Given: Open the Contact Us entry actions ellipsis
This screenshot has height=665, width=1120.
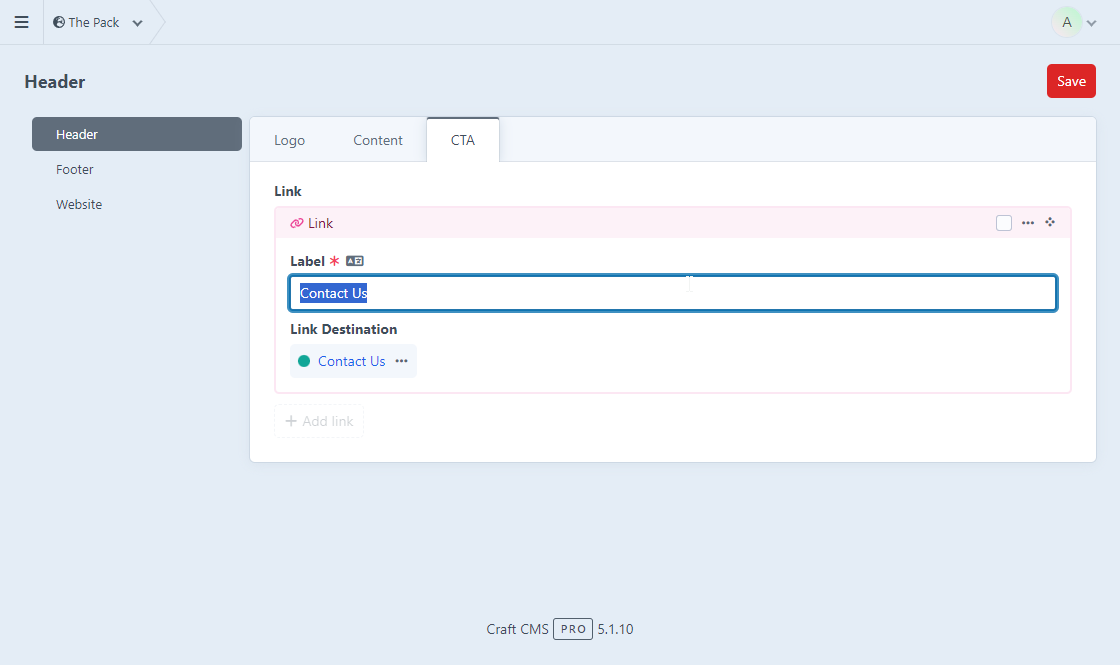Looking at the screenshot, I should (401, 361).
